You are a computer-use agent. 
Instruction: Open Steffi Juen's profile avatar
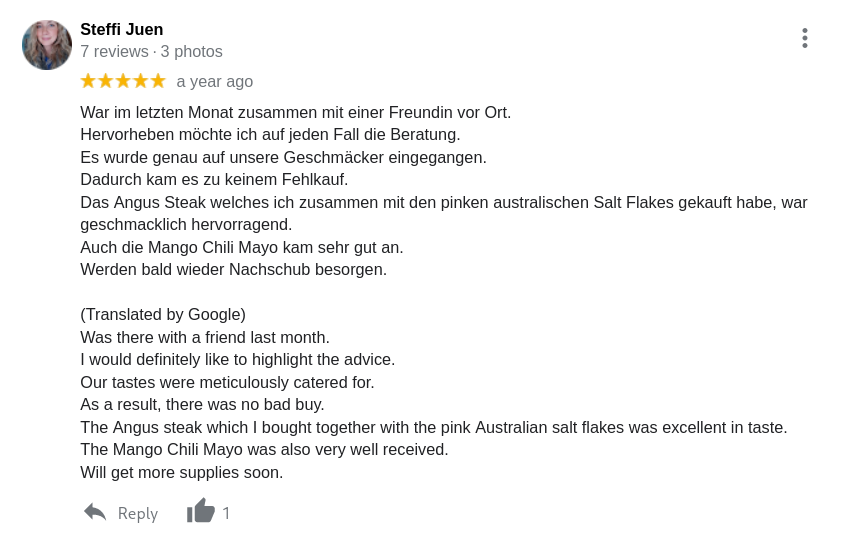[47, 45]
